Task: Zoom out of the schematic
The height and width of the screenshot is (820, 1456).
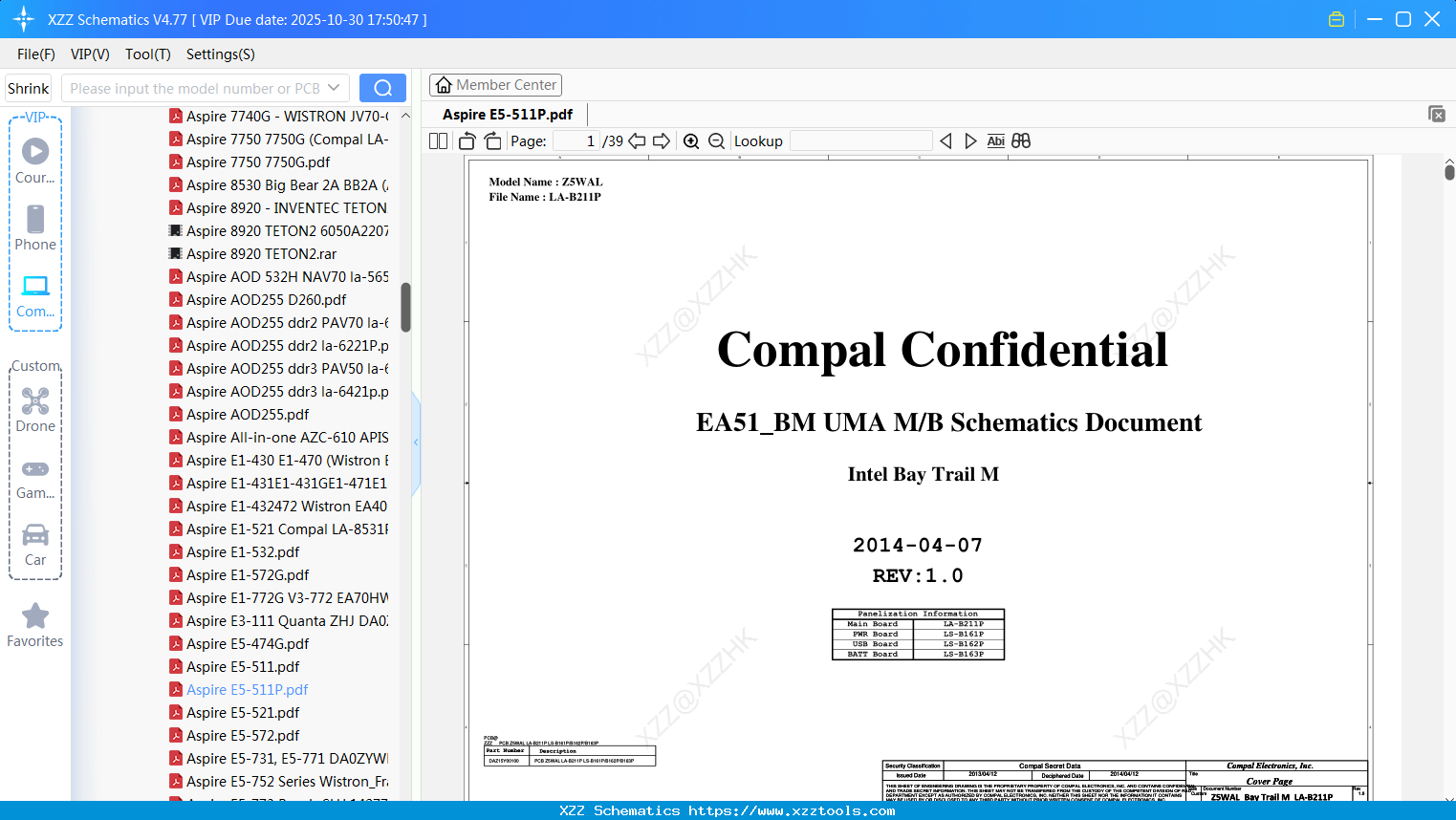Action: click(x=716, y=141)
